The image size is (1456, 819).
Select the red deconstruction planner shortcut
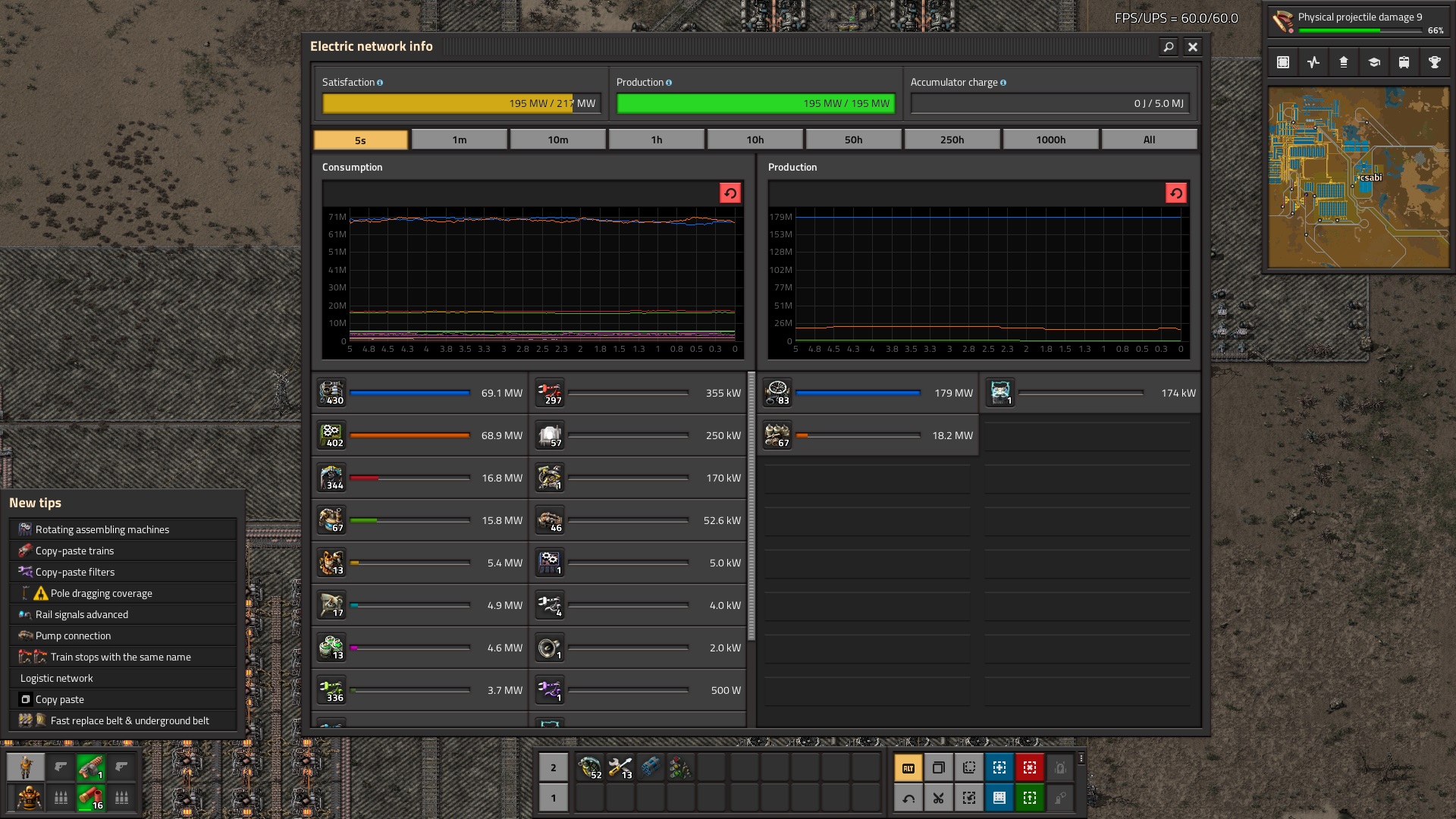[x=1030, y=767]
